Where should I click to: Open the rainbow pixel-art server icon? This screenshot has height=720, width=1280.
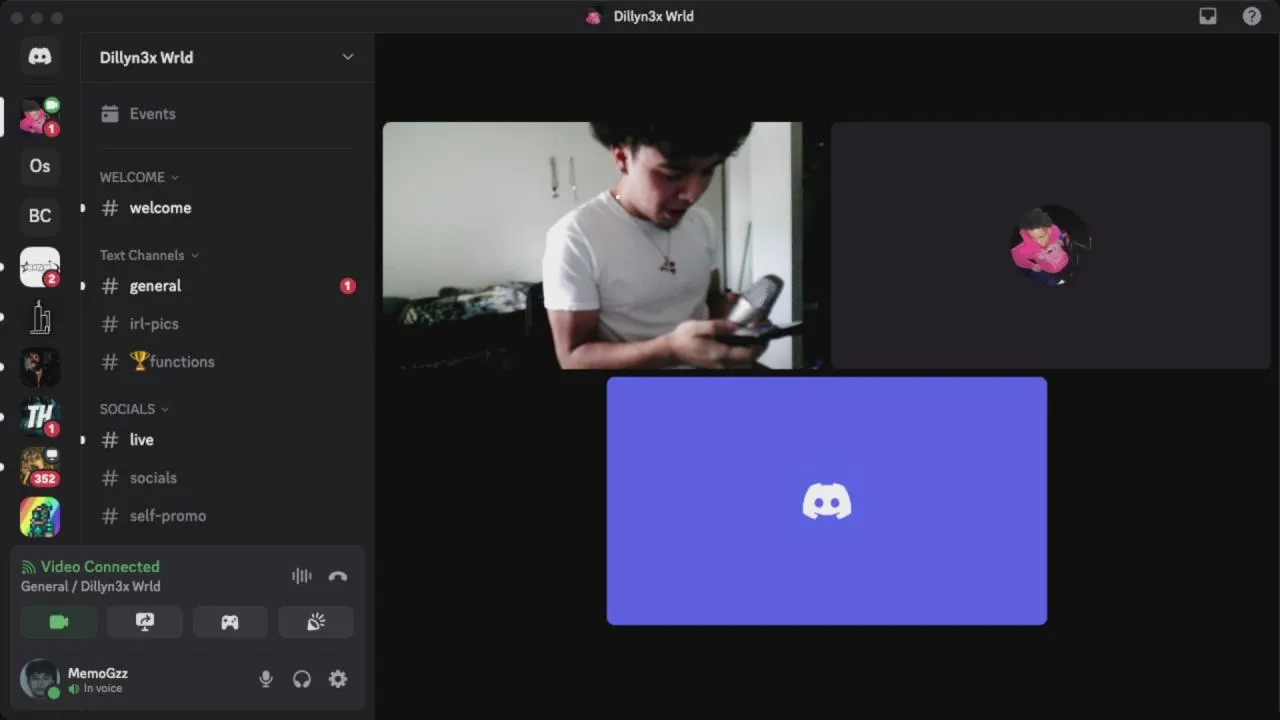pos(40,517)
